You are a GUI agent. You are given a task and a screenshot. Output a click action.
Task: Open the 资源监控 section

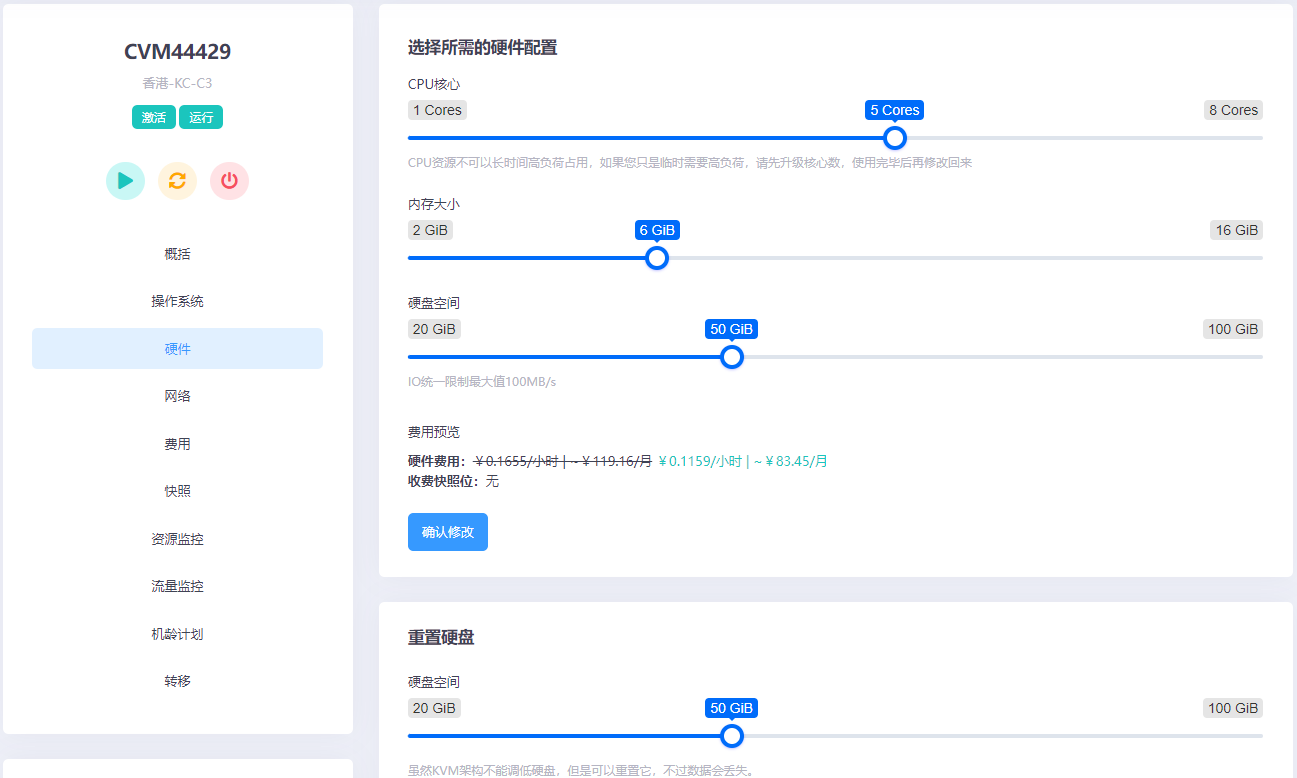pyautogui.click(x=177, y=538)
